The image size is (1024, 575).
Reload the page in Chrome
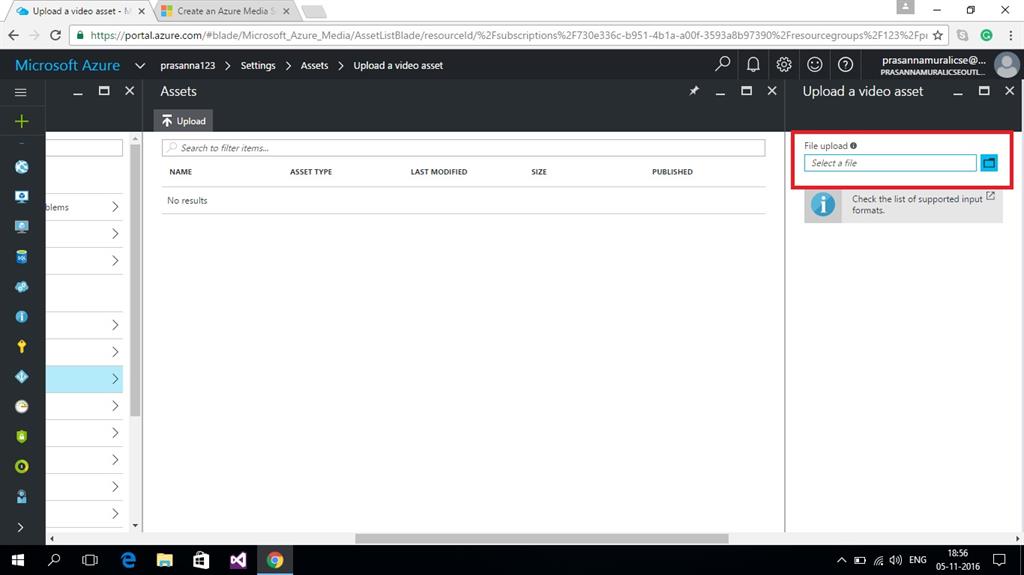tap(56, 35)
